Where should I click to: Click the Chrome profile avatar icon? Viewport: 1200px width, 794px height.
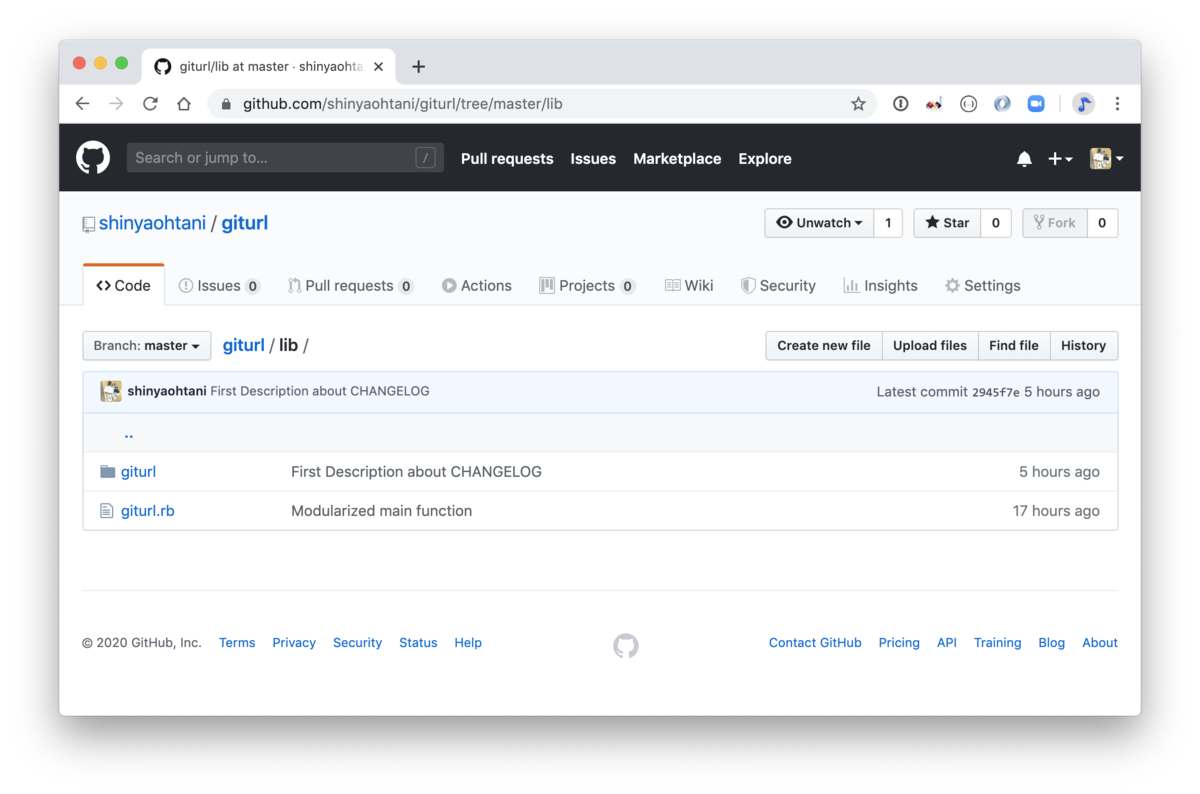[x=1083, y=104]
